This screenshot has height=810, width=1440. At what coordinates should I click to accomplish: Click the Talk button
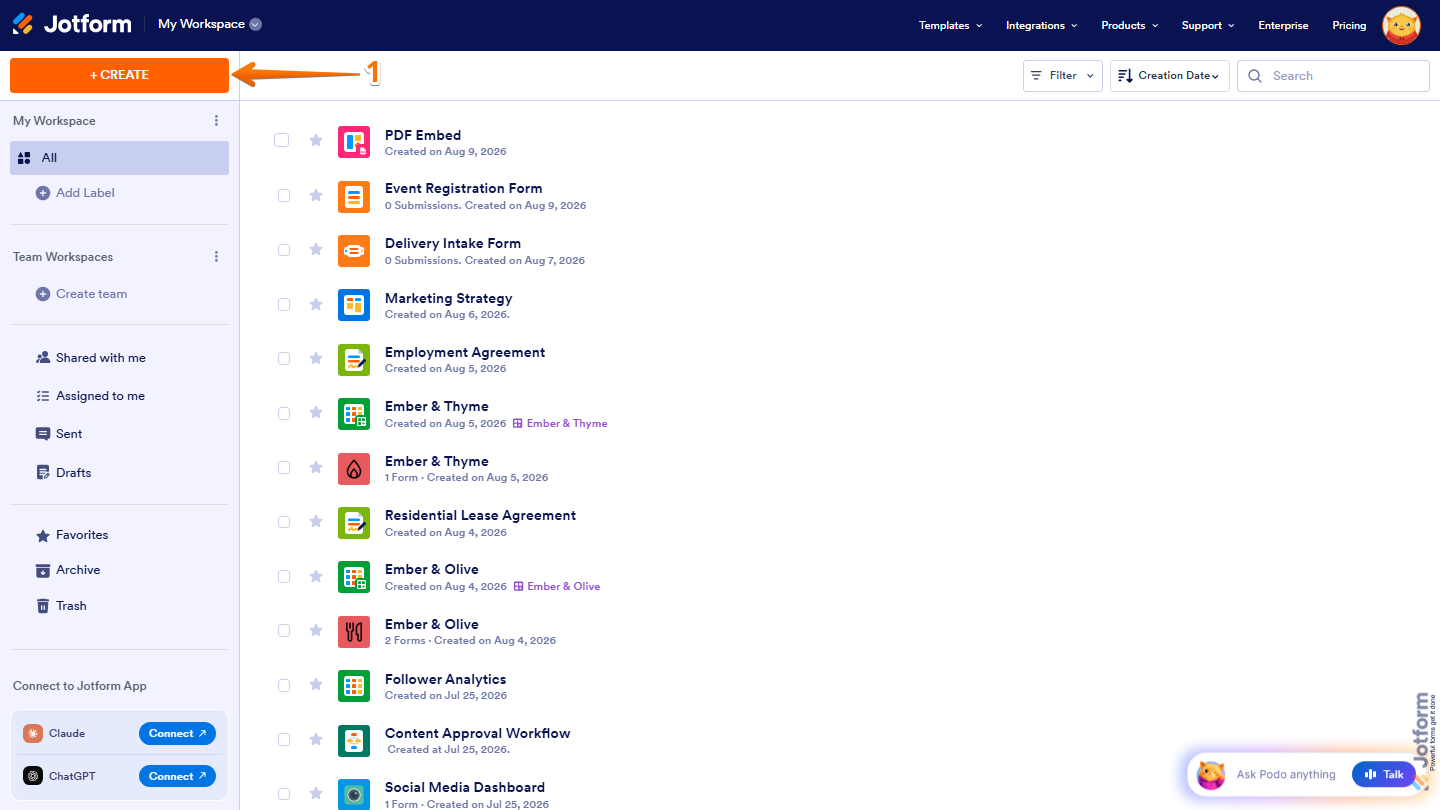1384,774
